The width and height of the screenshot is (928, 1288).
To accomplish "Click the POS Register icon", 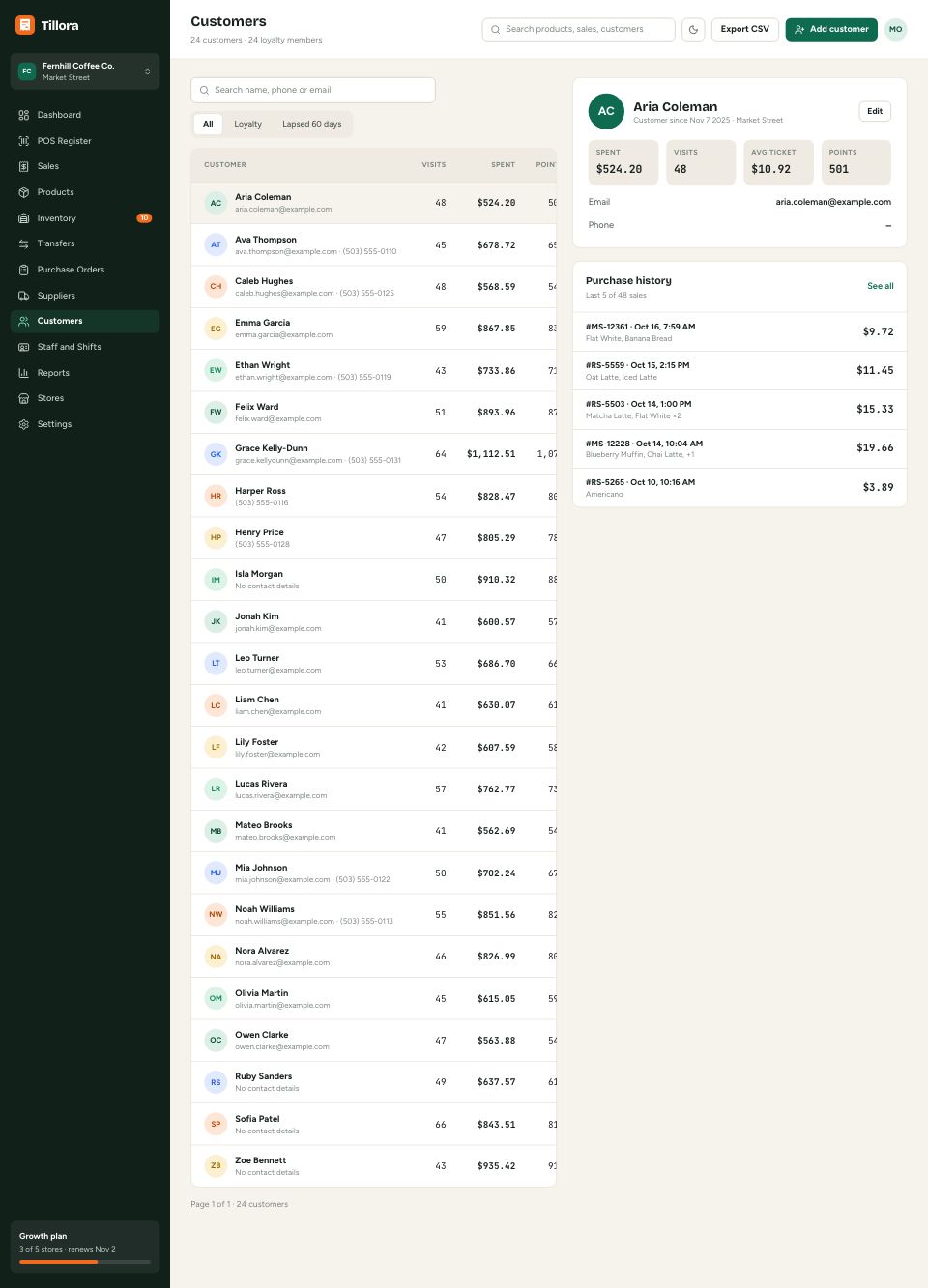I will (23, 141).
